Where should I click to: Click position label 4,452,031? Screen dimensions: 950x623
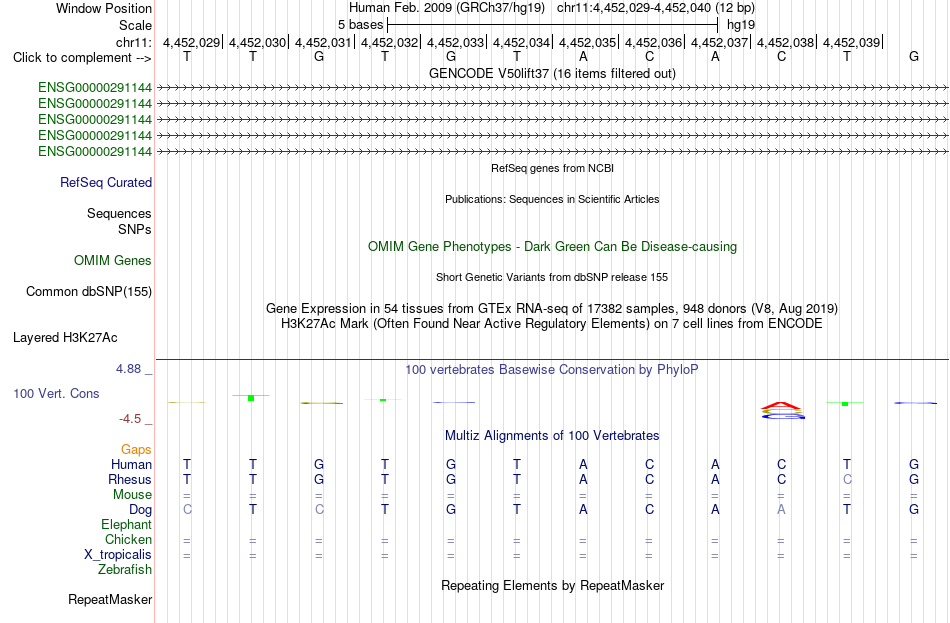click(324, 42)
